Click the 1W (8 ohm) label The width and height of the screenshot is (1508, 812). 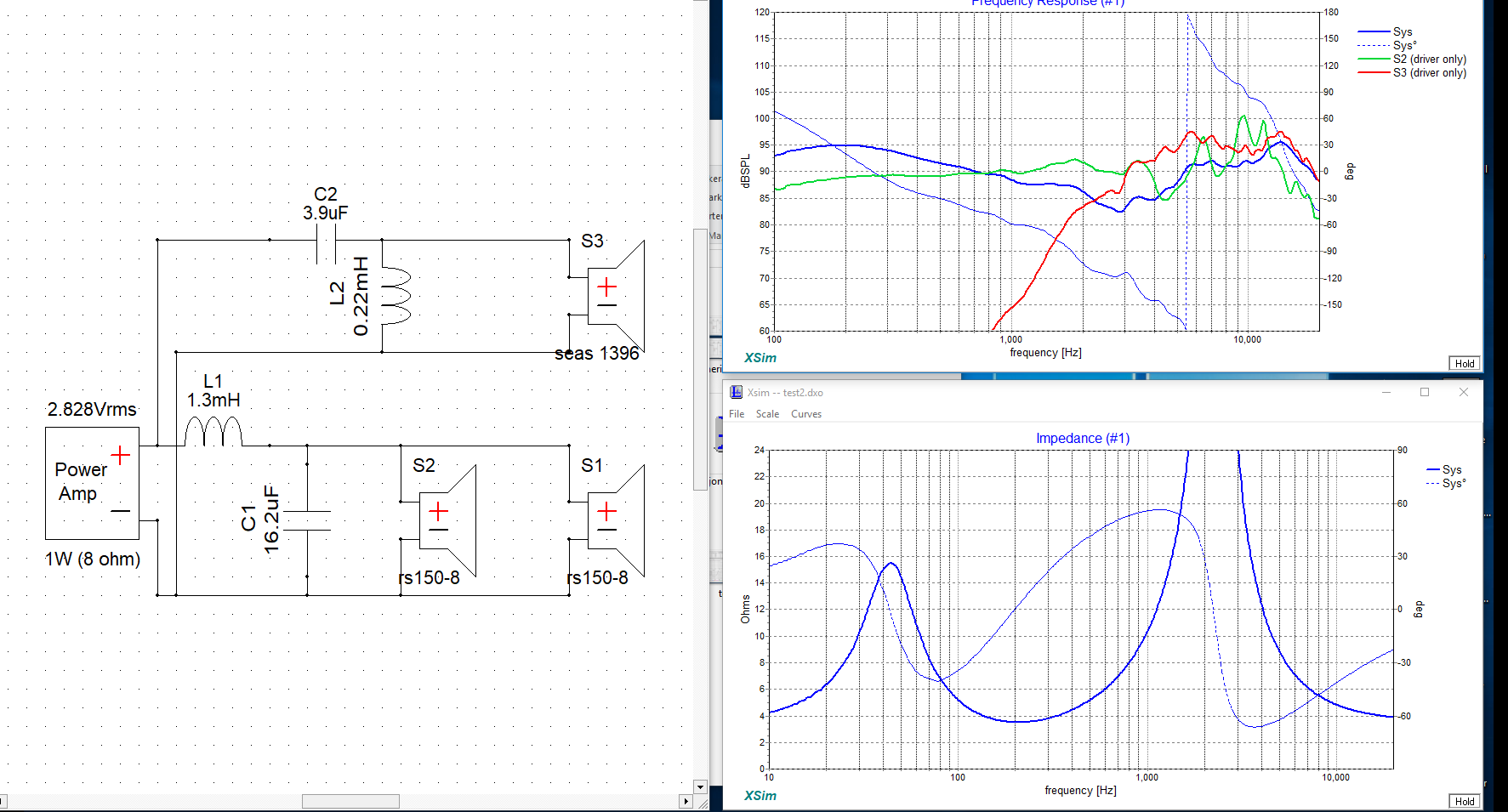pyautogui.click(x=93, y=559)
